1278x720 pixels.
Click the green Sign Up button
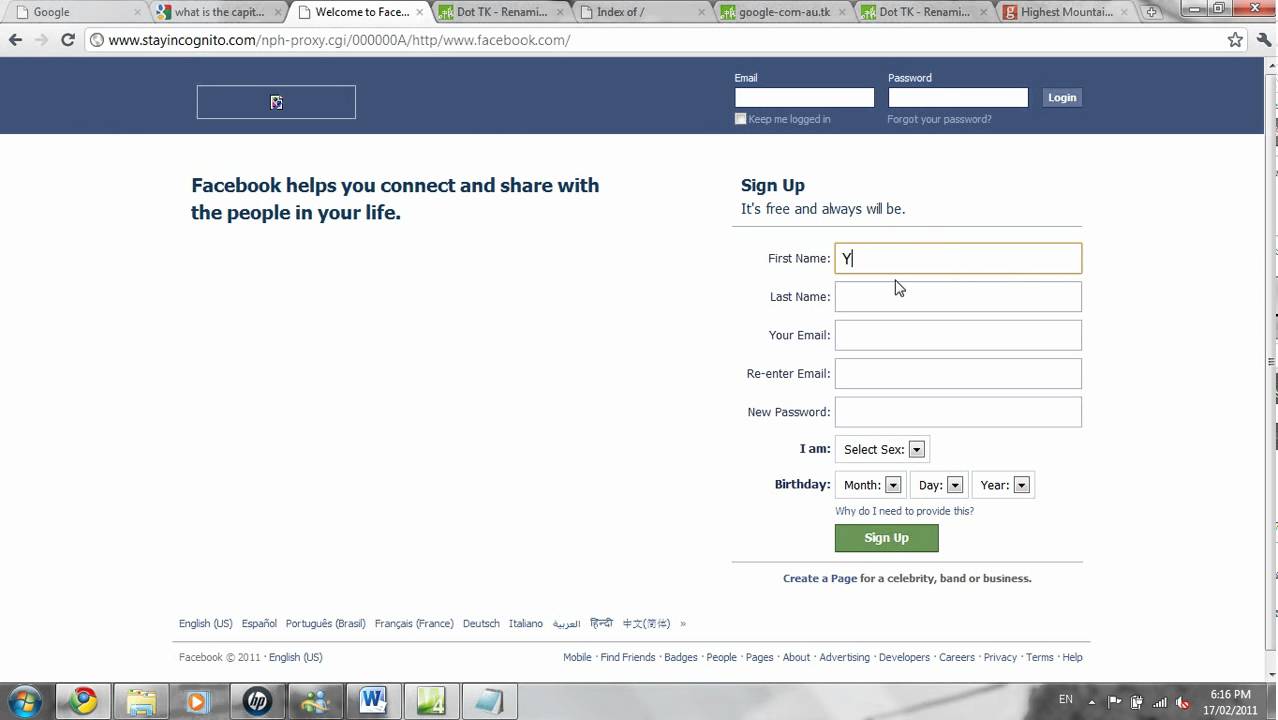[886, 538]
